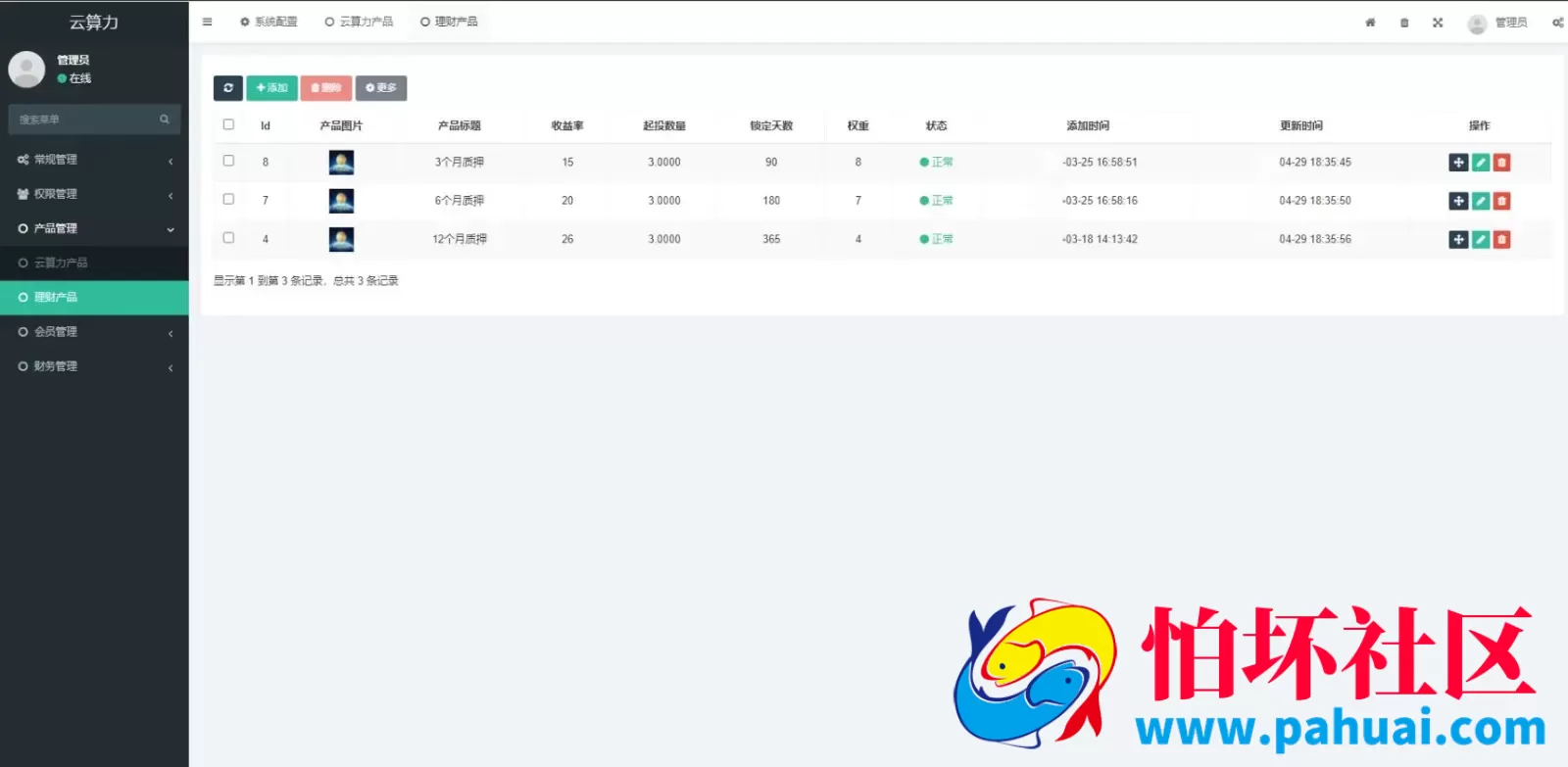Check the row with Id 8
The width and height of the screenshot is (1568, 767).
[x=228, y=161]
